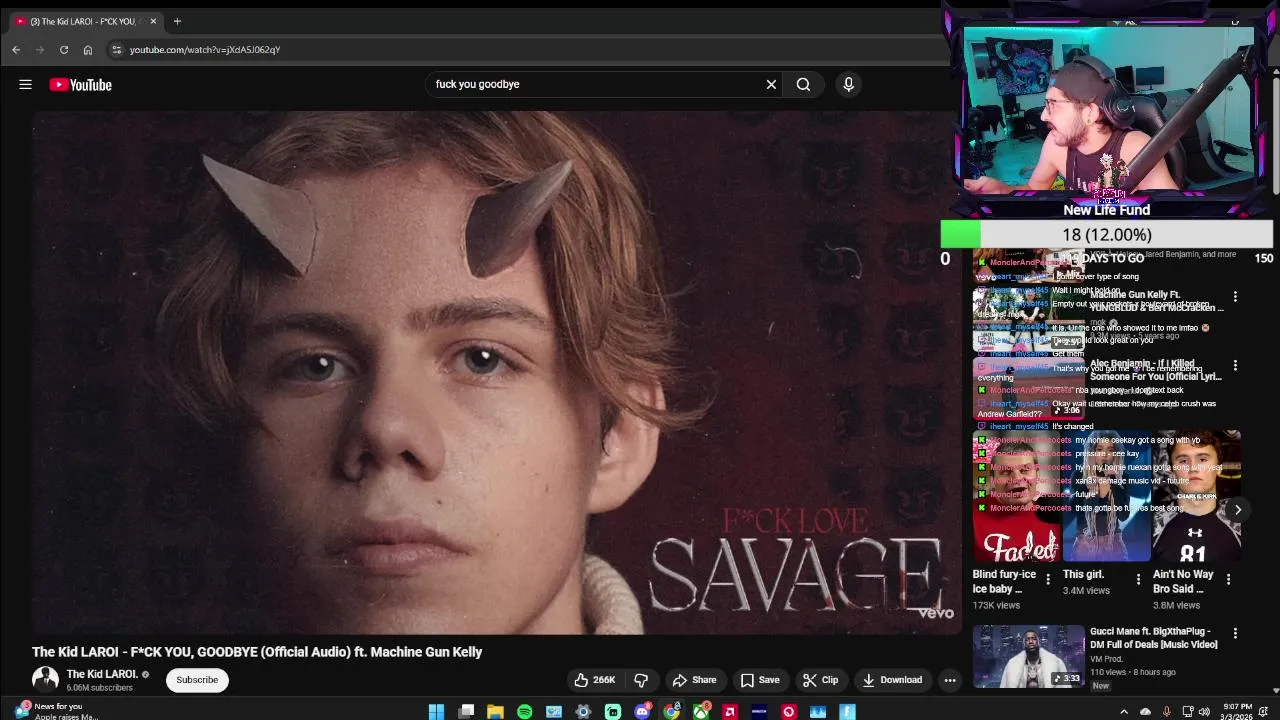Open Spotify from the taskbar
Screen dimensions: 1280x720
(524, 712)
